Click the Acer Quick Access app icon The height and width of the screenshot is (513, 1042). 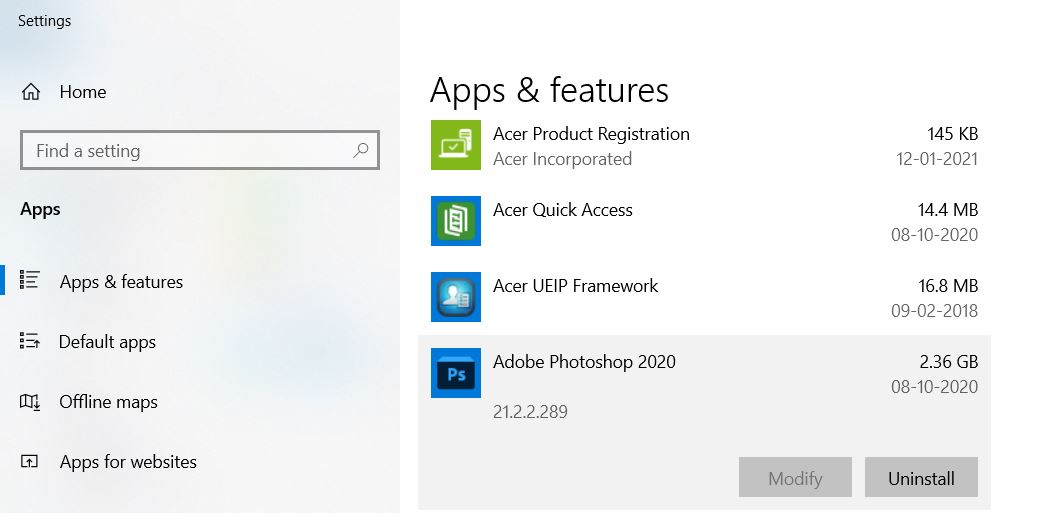coord(456,221)
